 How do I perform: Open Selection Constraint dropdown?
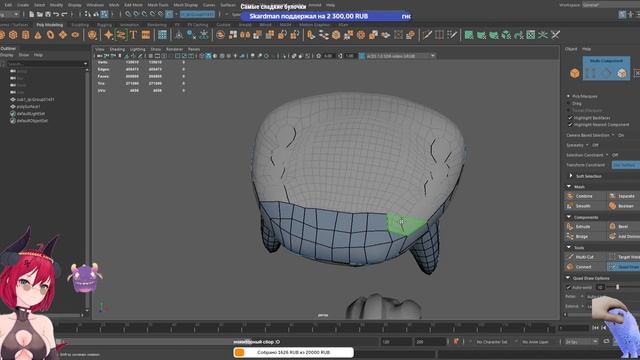coord(607,155)
